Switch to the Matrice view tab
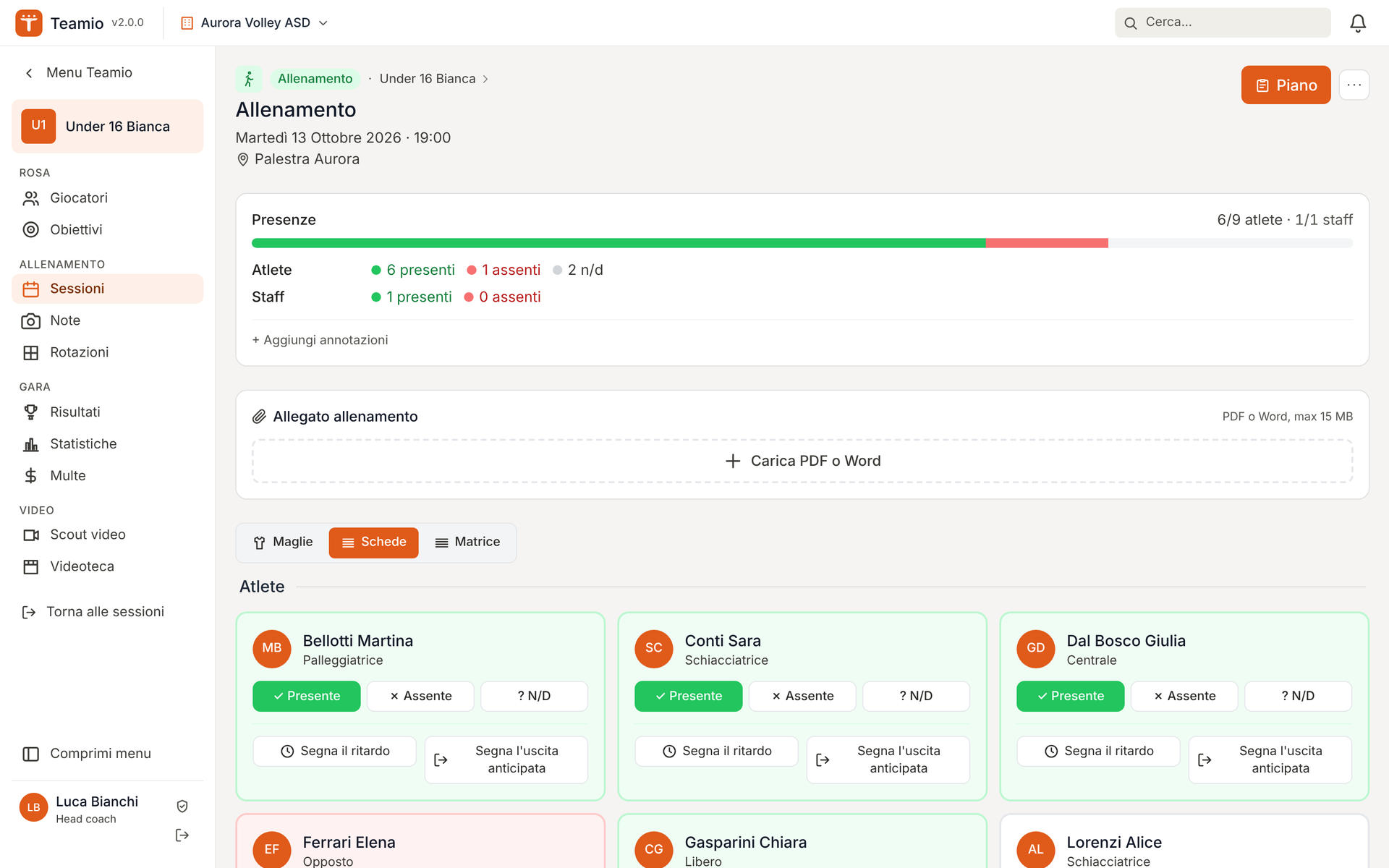The width and height of the screenshot is (1389, 868). 467,542
